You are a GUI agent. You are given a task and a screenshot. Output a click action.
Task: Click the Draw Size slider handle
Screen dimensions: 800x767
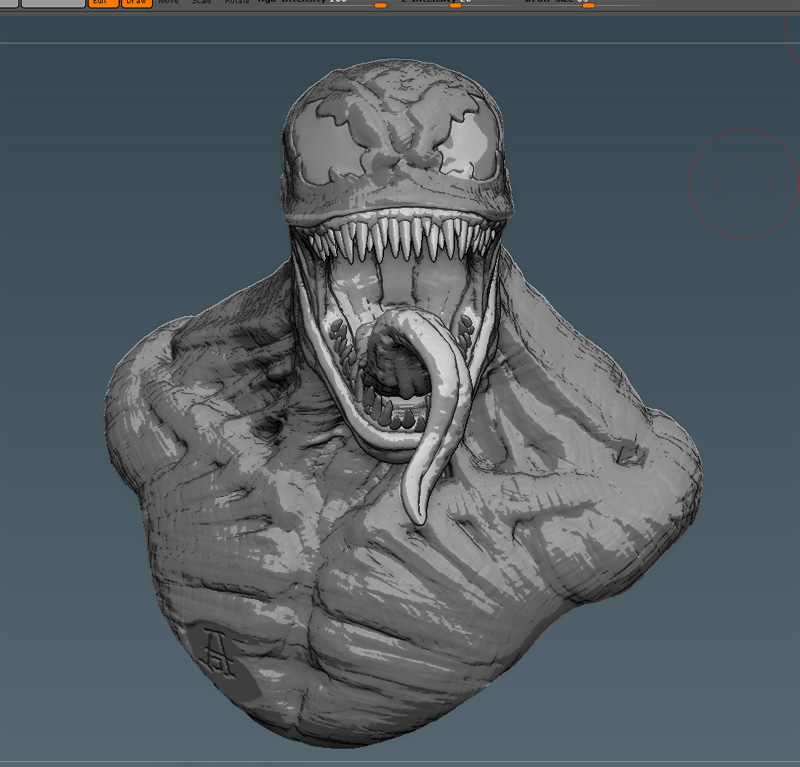588,5
